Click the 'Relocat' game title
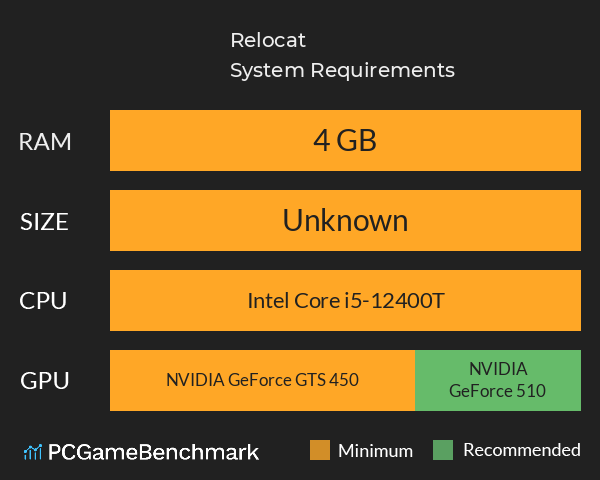This screenshot has width=600, height=480. 268,41
